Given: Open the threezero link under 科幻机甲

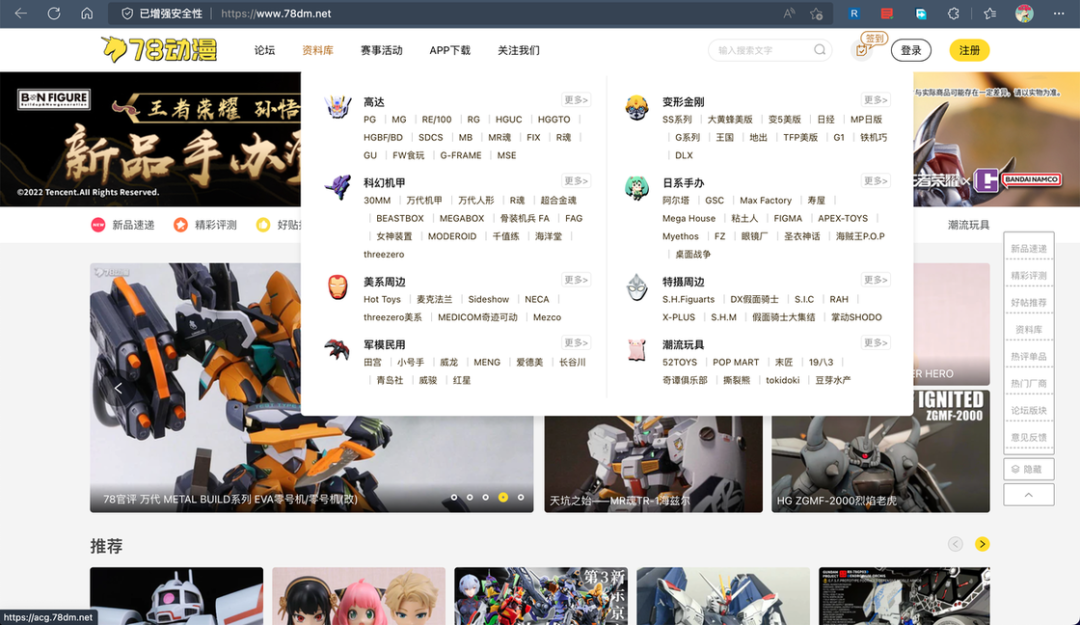Looking at the screenshot, I should pyautogui.click(x=384, y=254).
